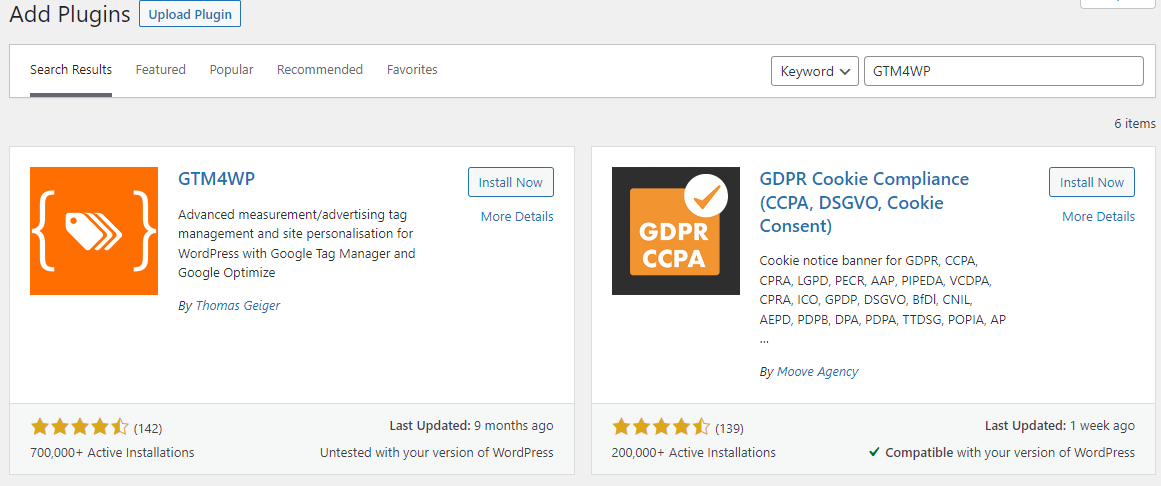1161x486 pixels.
Task: Switch to the Featured tab
Action: pyautogui.click(x=161, y=70)
